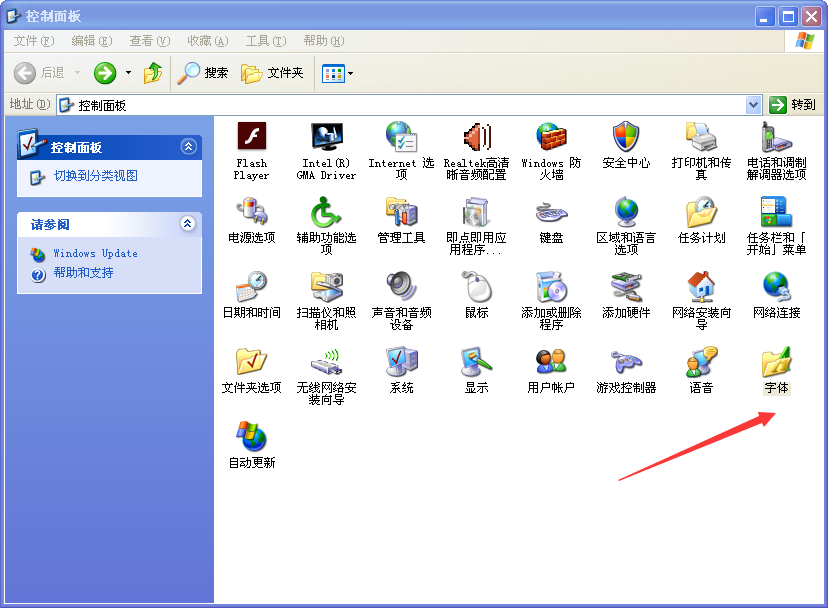
Task: Open 语音 icon
Action: point(701,361)
